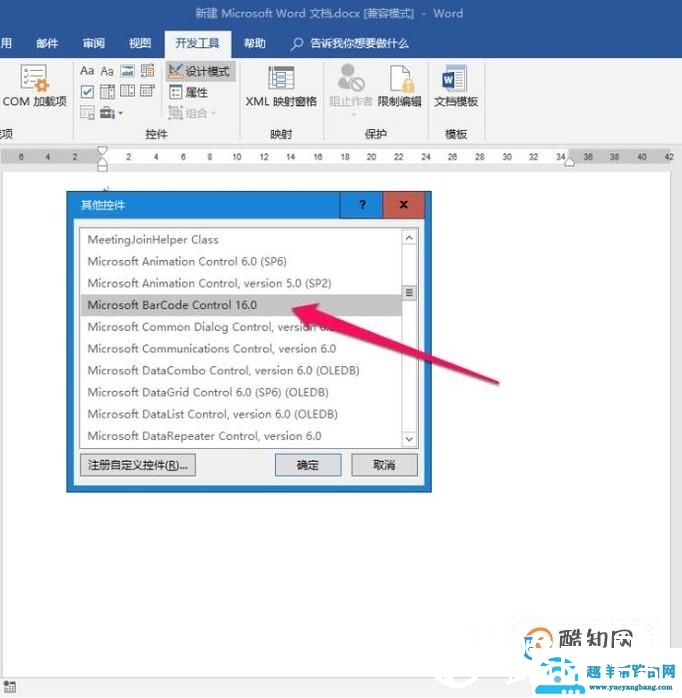Select MeetingJoinHelper Class entry
Viewport: 682px width, 698px height.
click(241, 239)
